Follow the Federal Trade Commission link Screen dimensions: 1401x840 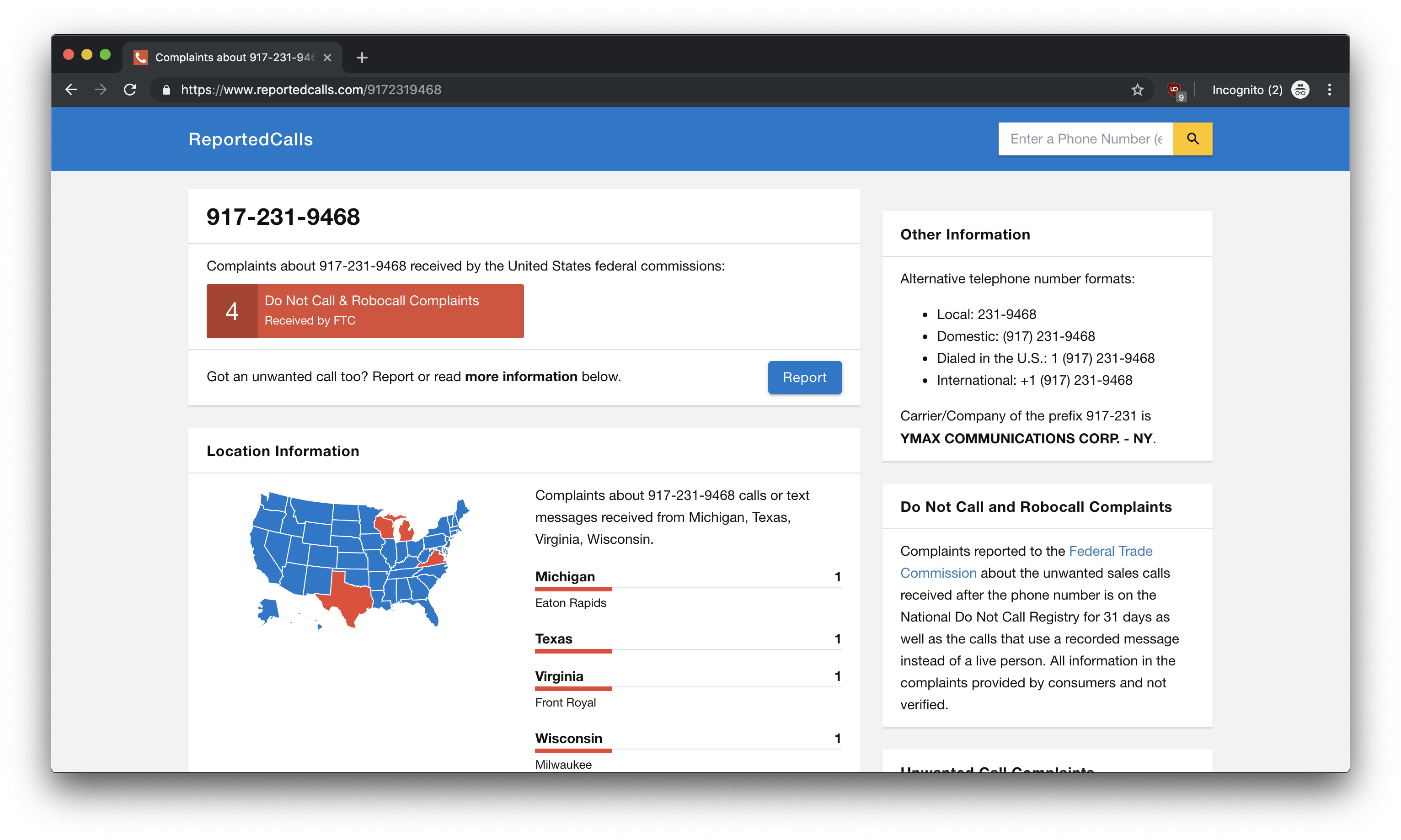[1026, 562]
